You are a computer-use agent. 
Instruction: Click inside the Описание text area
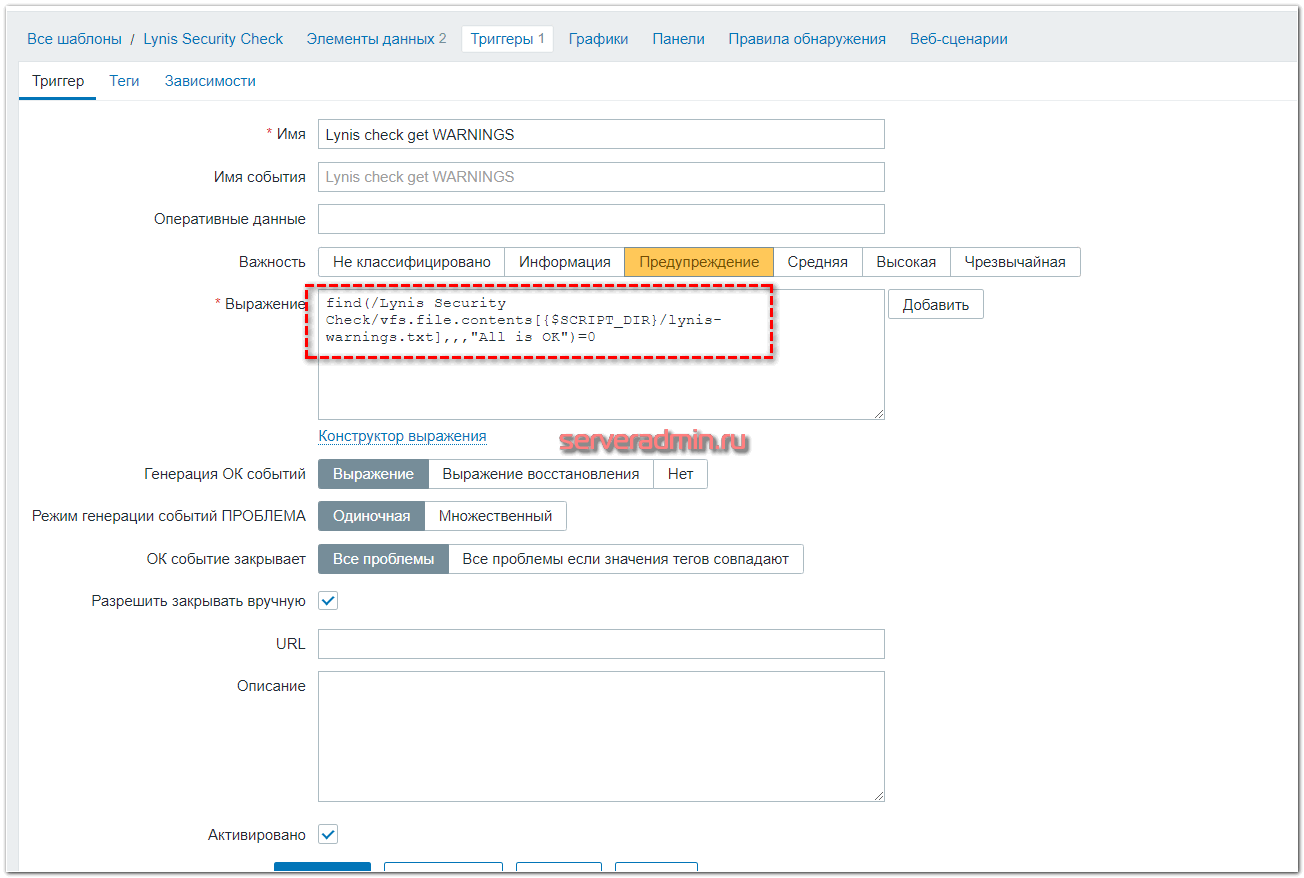(x=601, y=736)
